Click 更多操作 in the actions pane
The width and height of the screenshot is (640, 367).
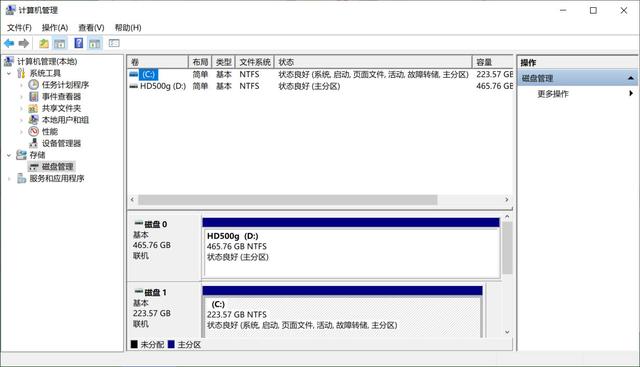pyautogui.click(x=553, y=94)
